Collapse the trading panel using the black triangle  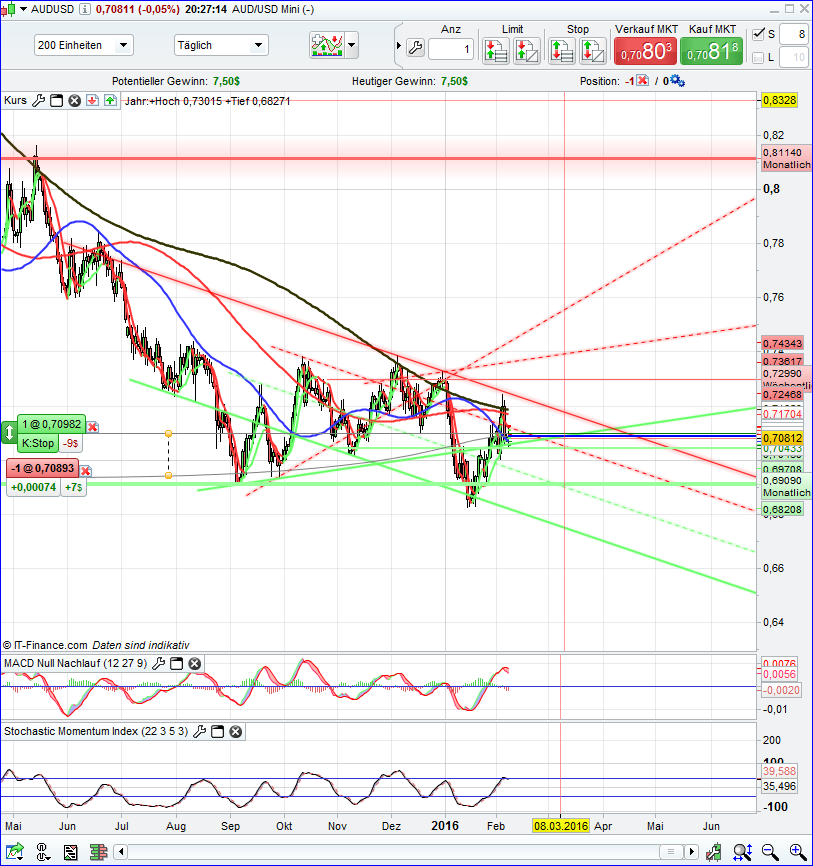click(398, 46)
